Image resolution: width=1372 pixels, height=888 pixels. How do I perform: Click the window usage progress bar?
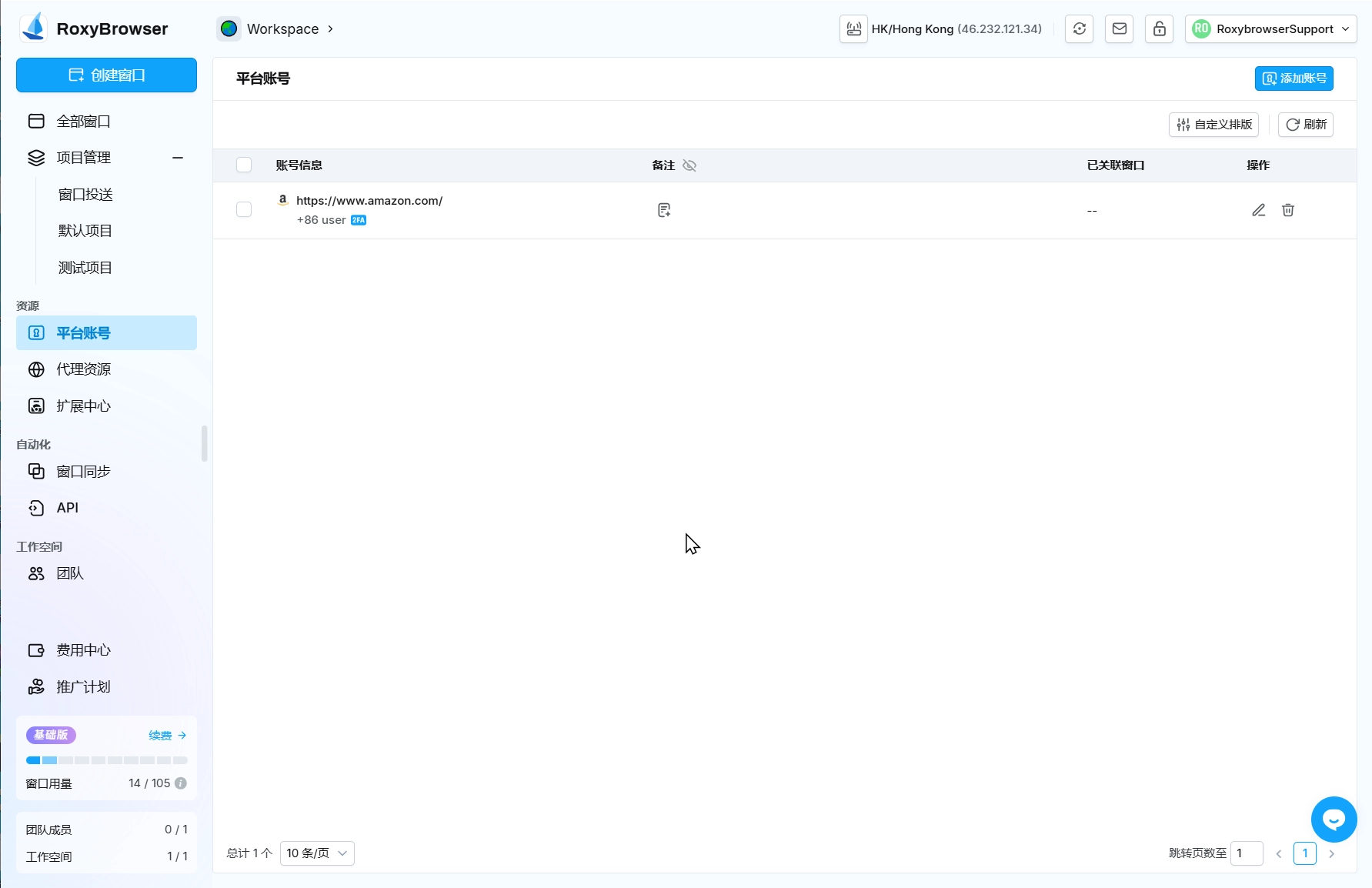(x=107, y=760)
